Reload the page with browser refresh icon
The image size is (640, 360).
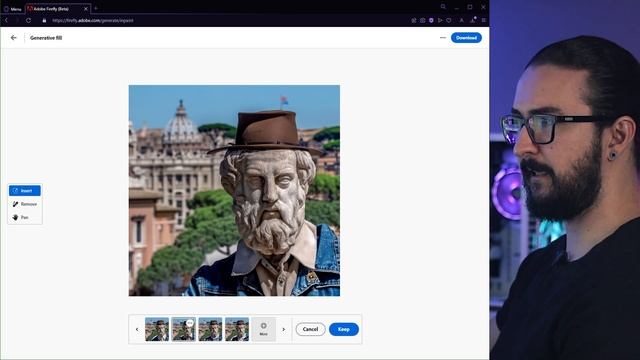click(28, 20)
